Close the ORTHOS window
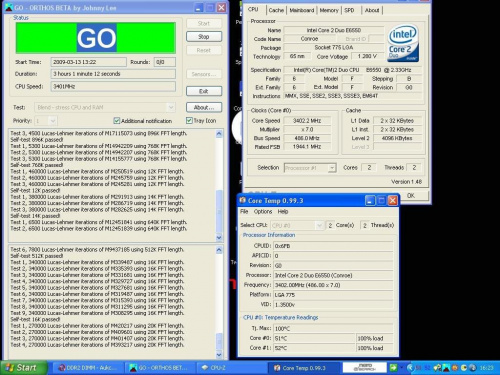This screenshot has width=500, height=375. (221, 7)
